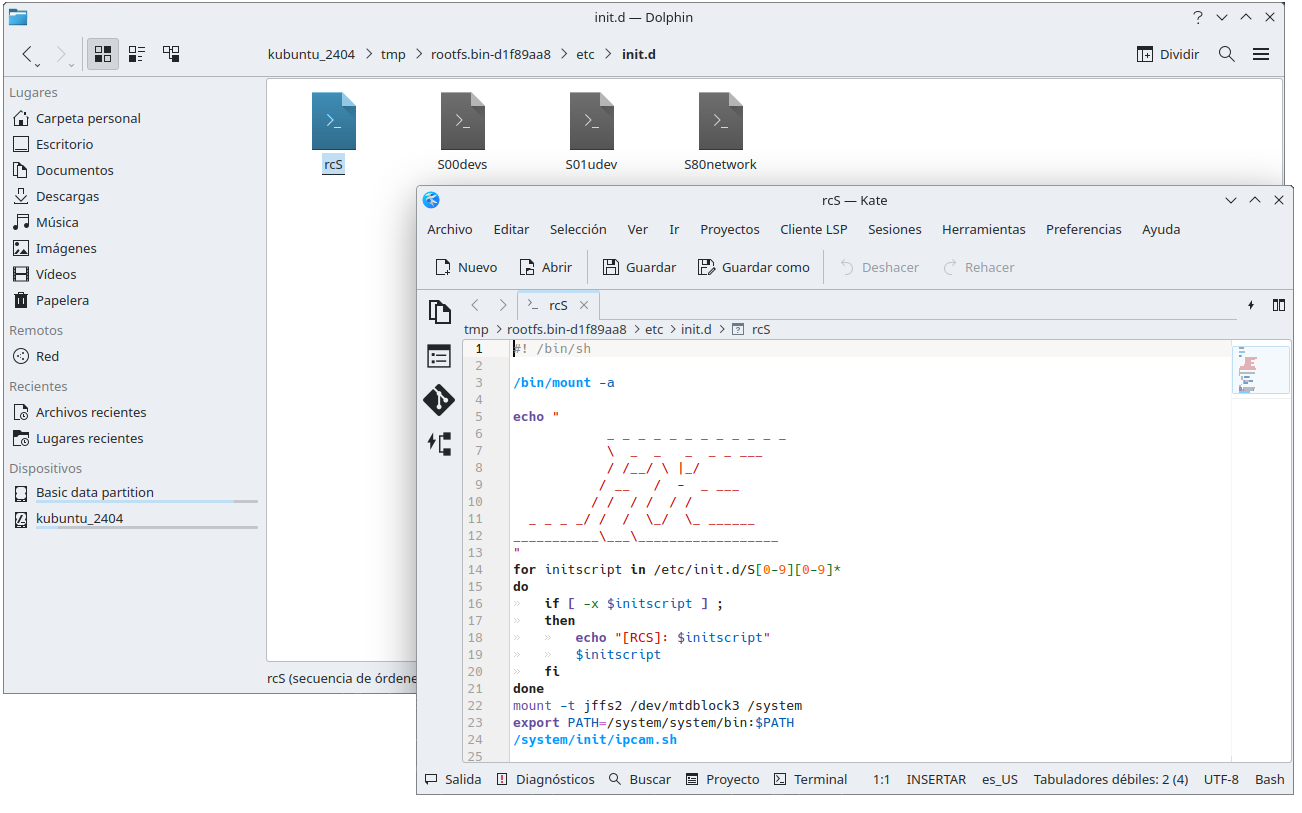The width and height of the screenshot is (1302, 813).
Task: Click the Search magnifier in Dolphin toolbar
Action: (x=1226, y=54)
